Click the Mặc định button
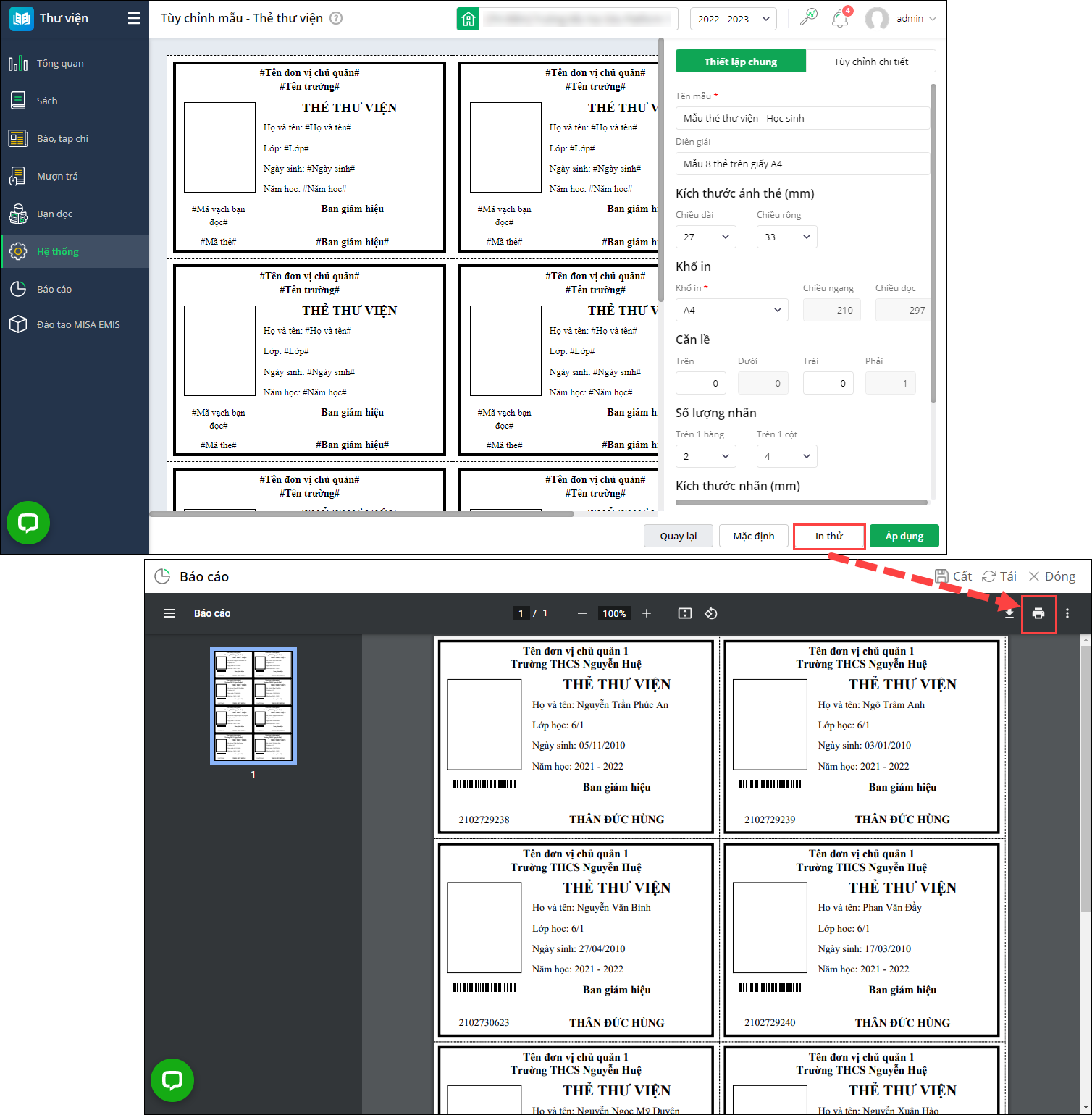 (754, 536)
